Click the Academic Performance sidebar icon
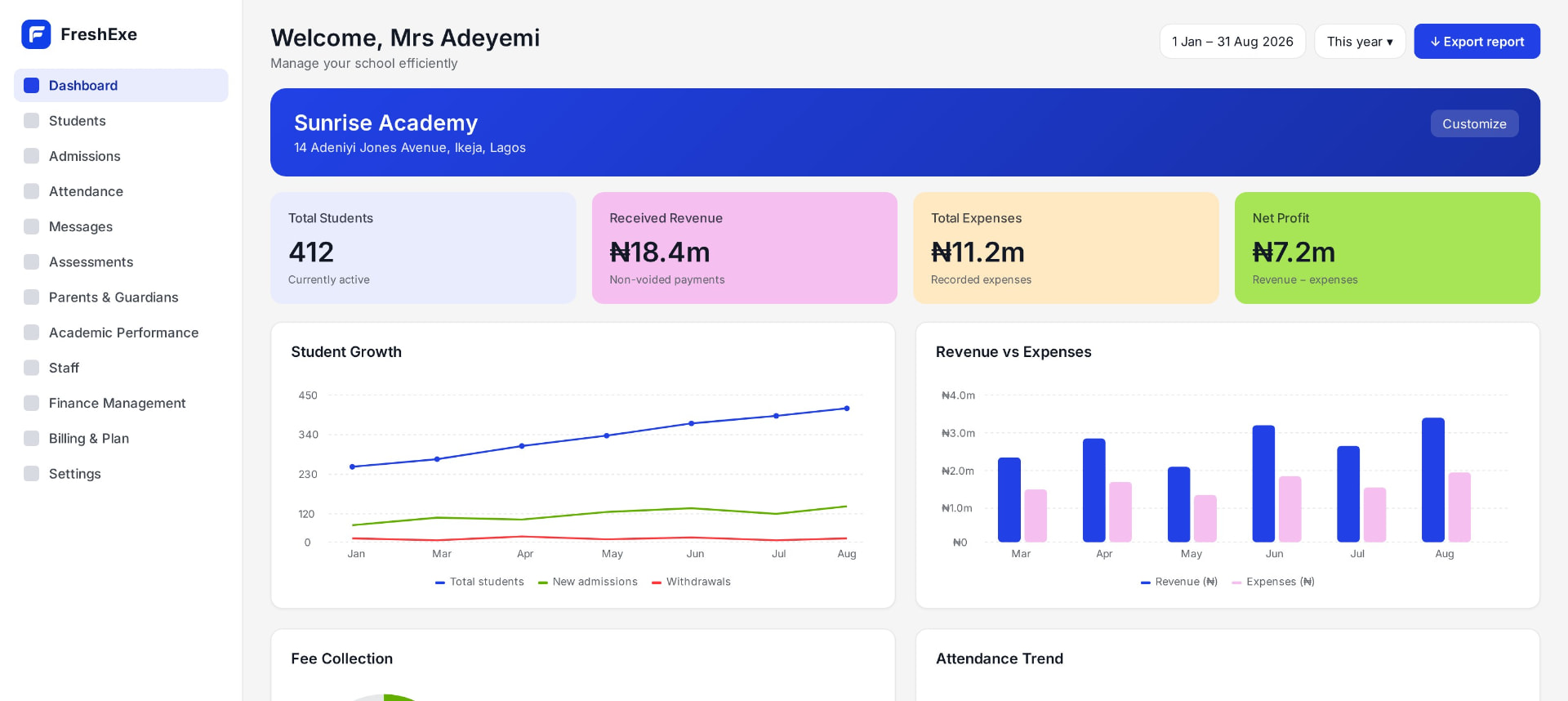Viewport: 1568px width, 701px height. coord(32,333)
